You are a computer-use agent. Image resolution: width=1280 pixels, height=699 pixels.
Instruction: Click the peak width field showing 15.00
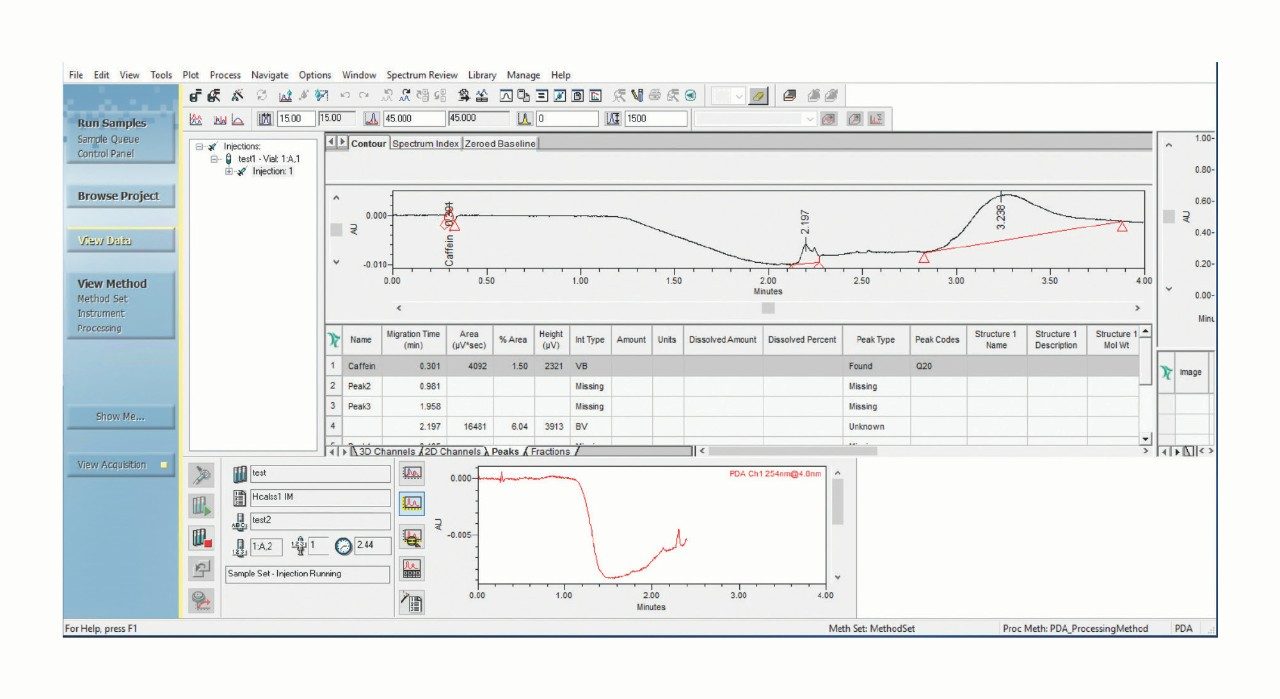(293, 118)
